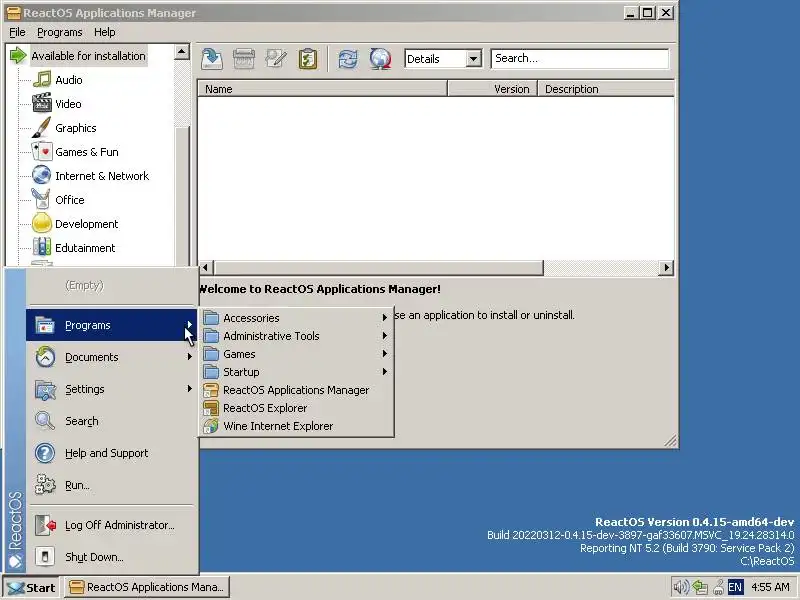Screen dimensions: 800x600
Task: Select the Audio category
Action: 68,80
